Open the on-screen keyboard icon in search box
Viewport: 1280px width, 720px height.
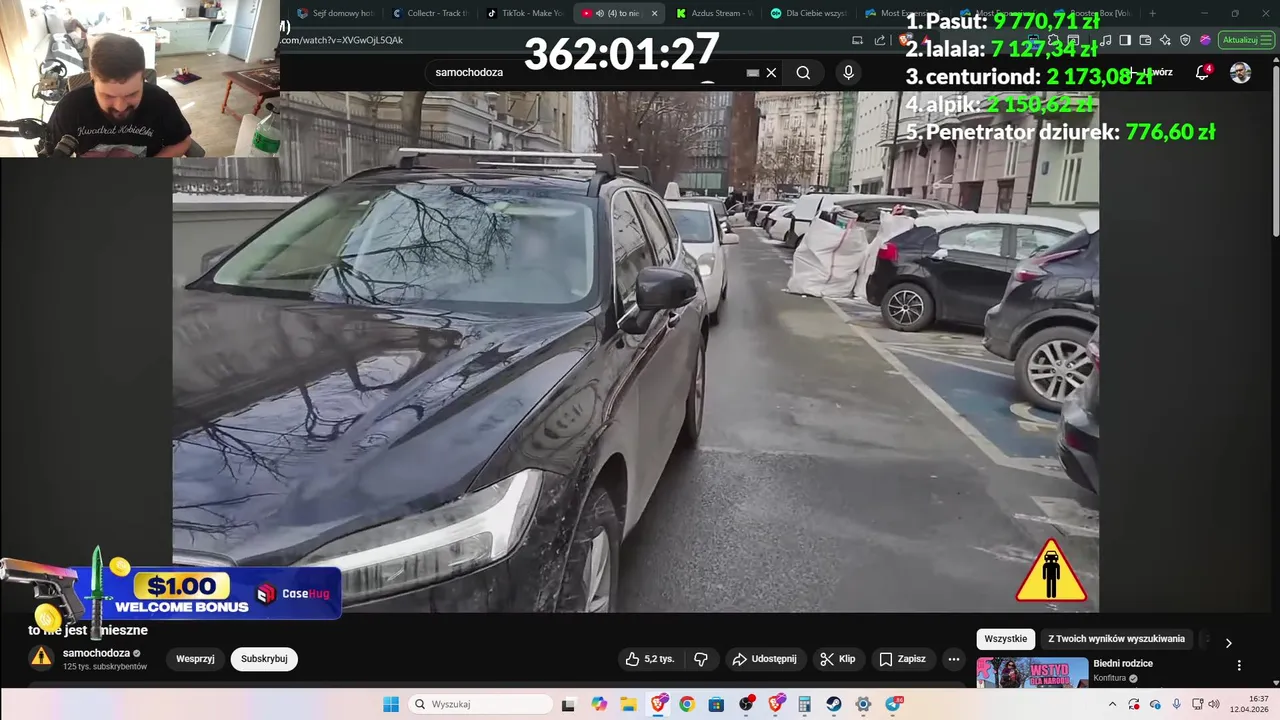753,72
